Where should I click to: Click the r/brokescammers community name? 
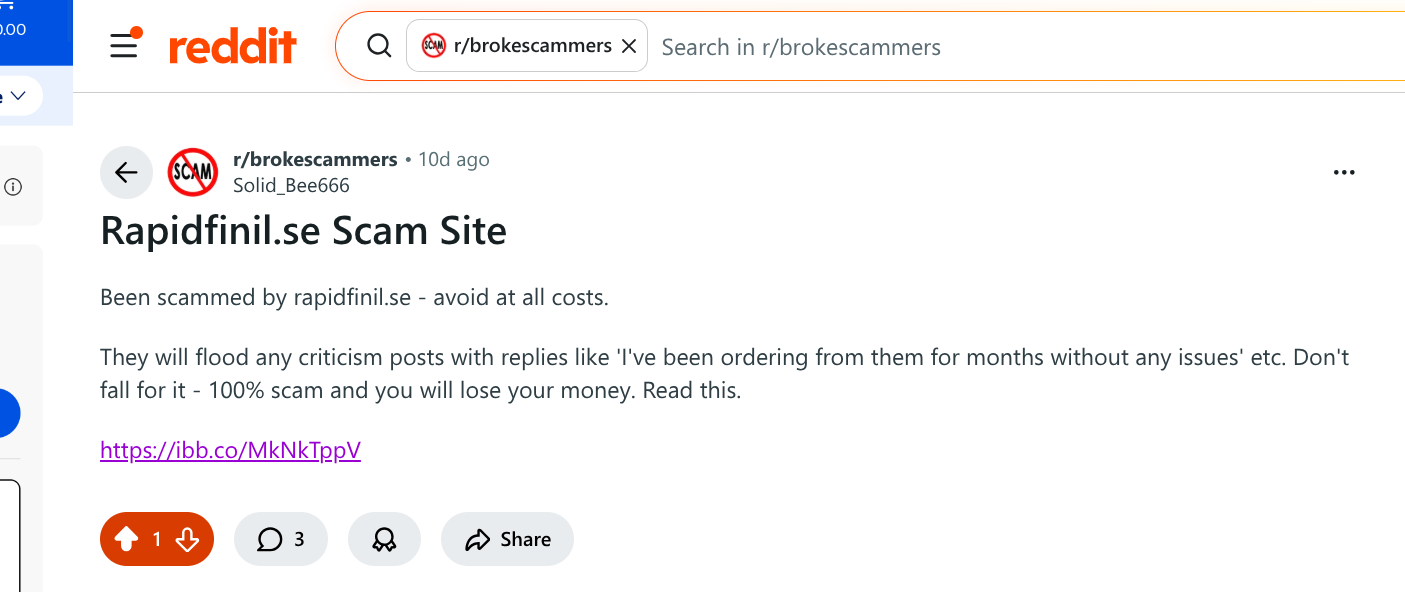pyautogui.click(x=315, y=158)
